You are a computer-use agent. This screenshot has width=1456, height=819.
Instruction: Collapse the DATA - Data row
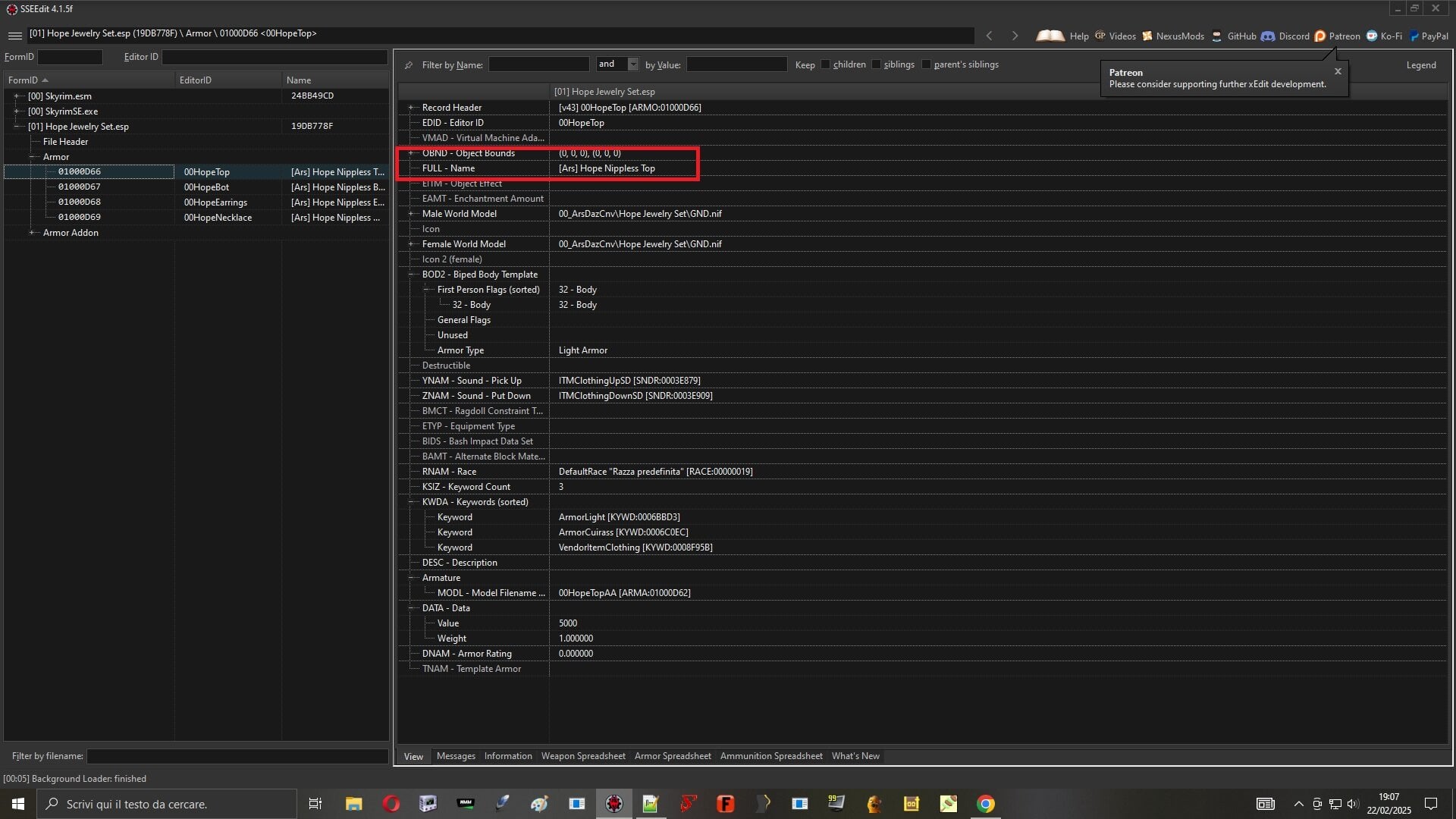point(410,608)
